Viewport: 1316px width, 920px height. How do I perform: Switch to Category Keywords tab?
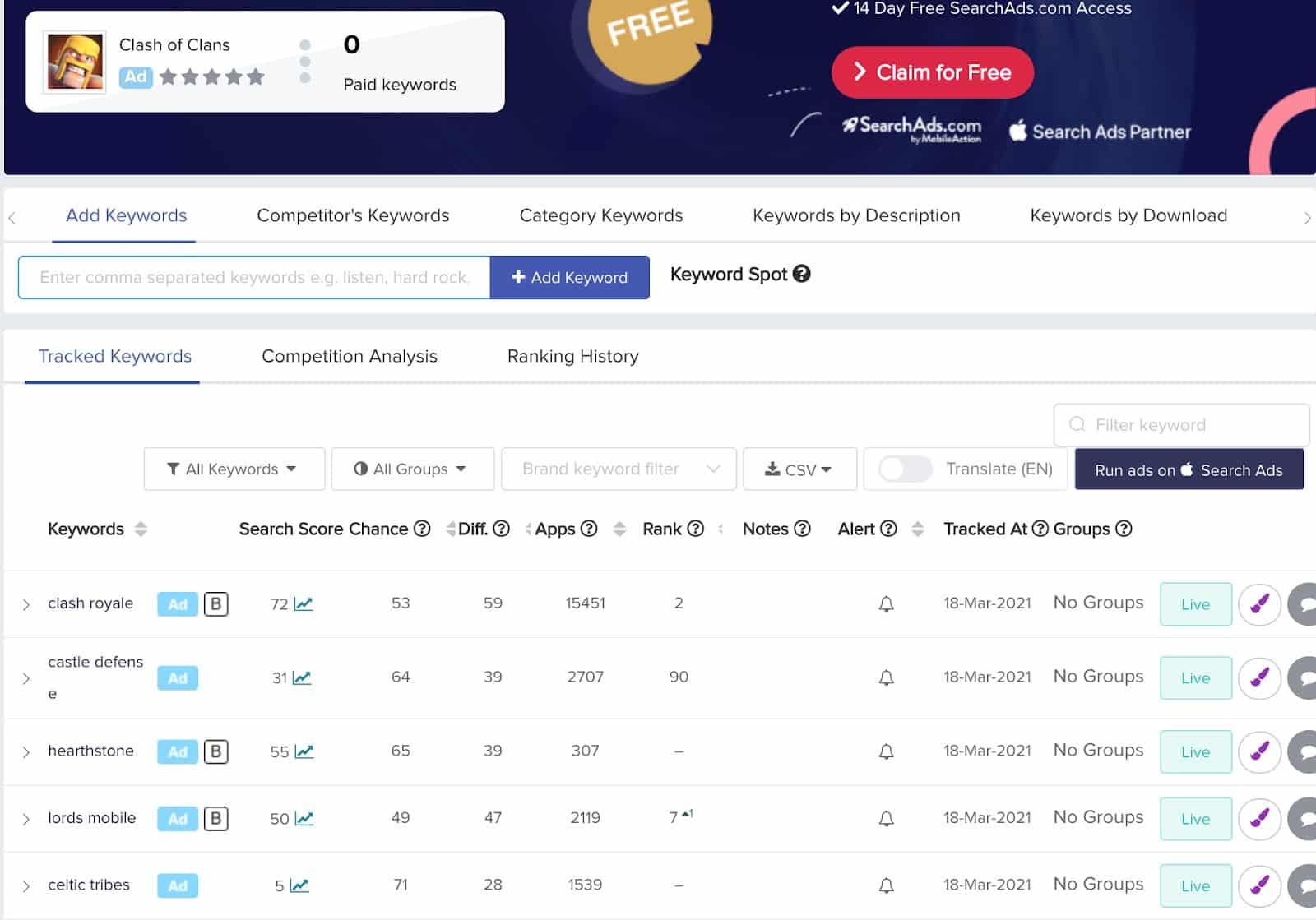pyautogui.click(x=600, y=215)
